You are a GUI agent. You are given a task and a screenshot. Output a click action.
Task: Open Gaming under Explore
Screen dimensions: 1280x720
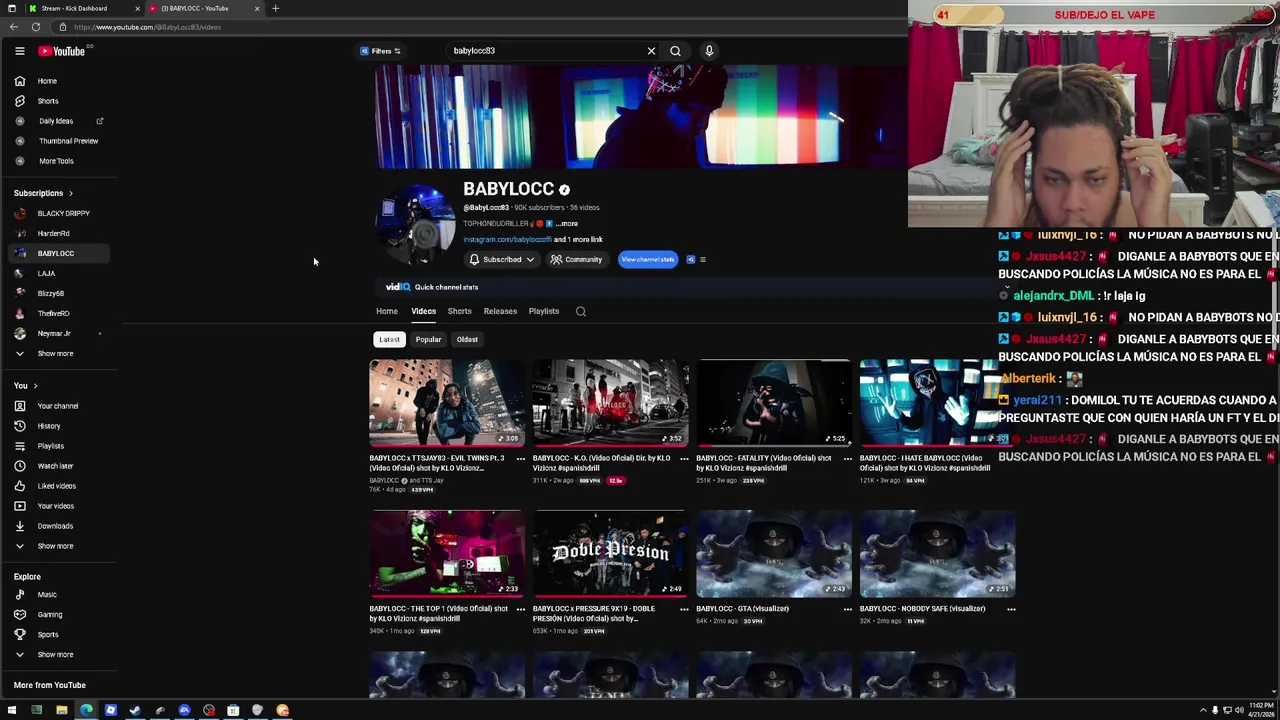60,615
